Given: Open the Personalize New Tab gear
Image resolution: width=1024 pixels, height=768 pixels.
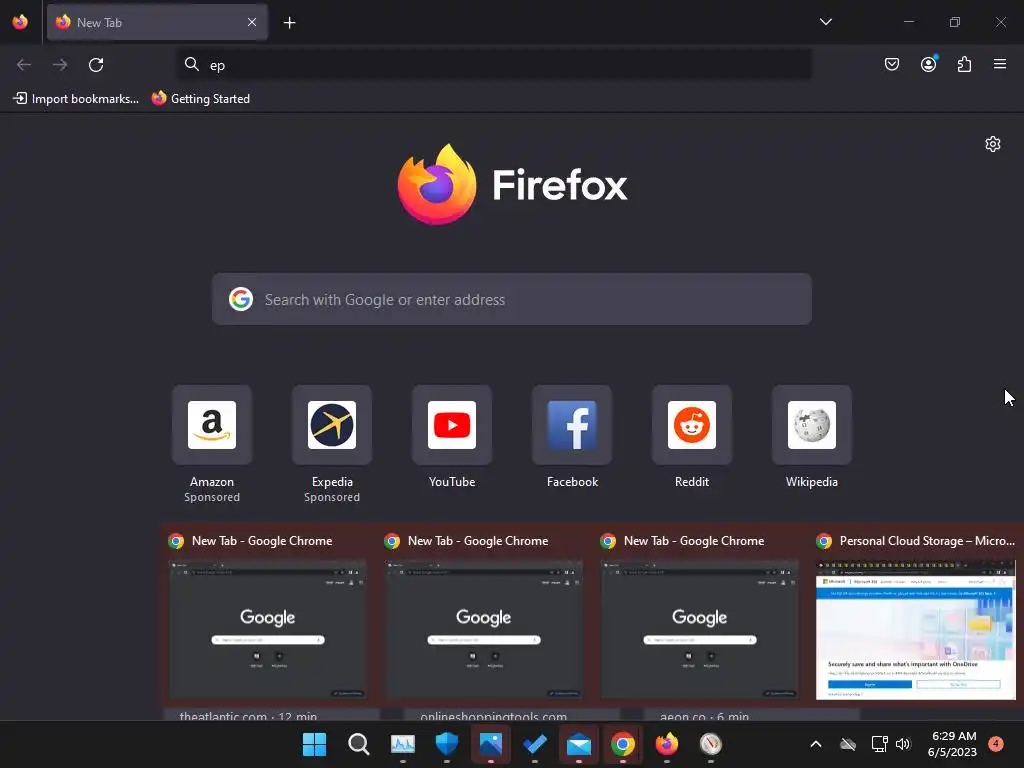Looking at the screenshot, I should coord(993,144).
